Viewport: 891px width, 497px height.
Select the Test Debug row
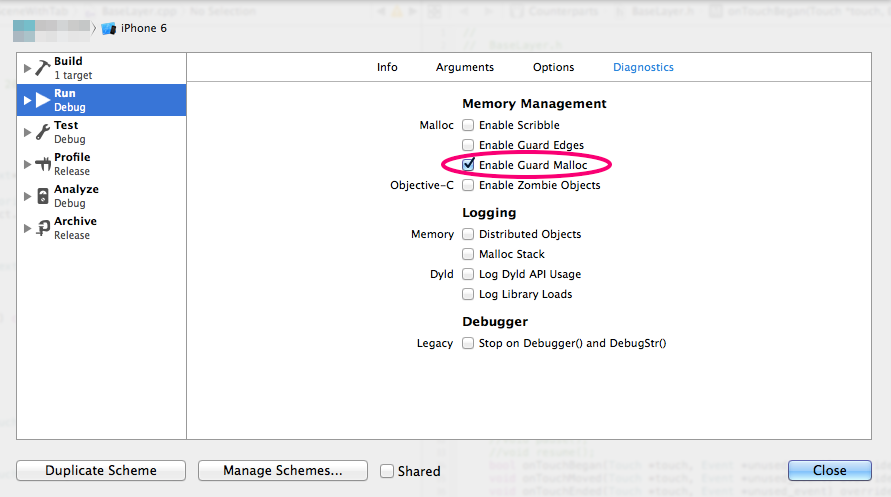coord(102,132)
